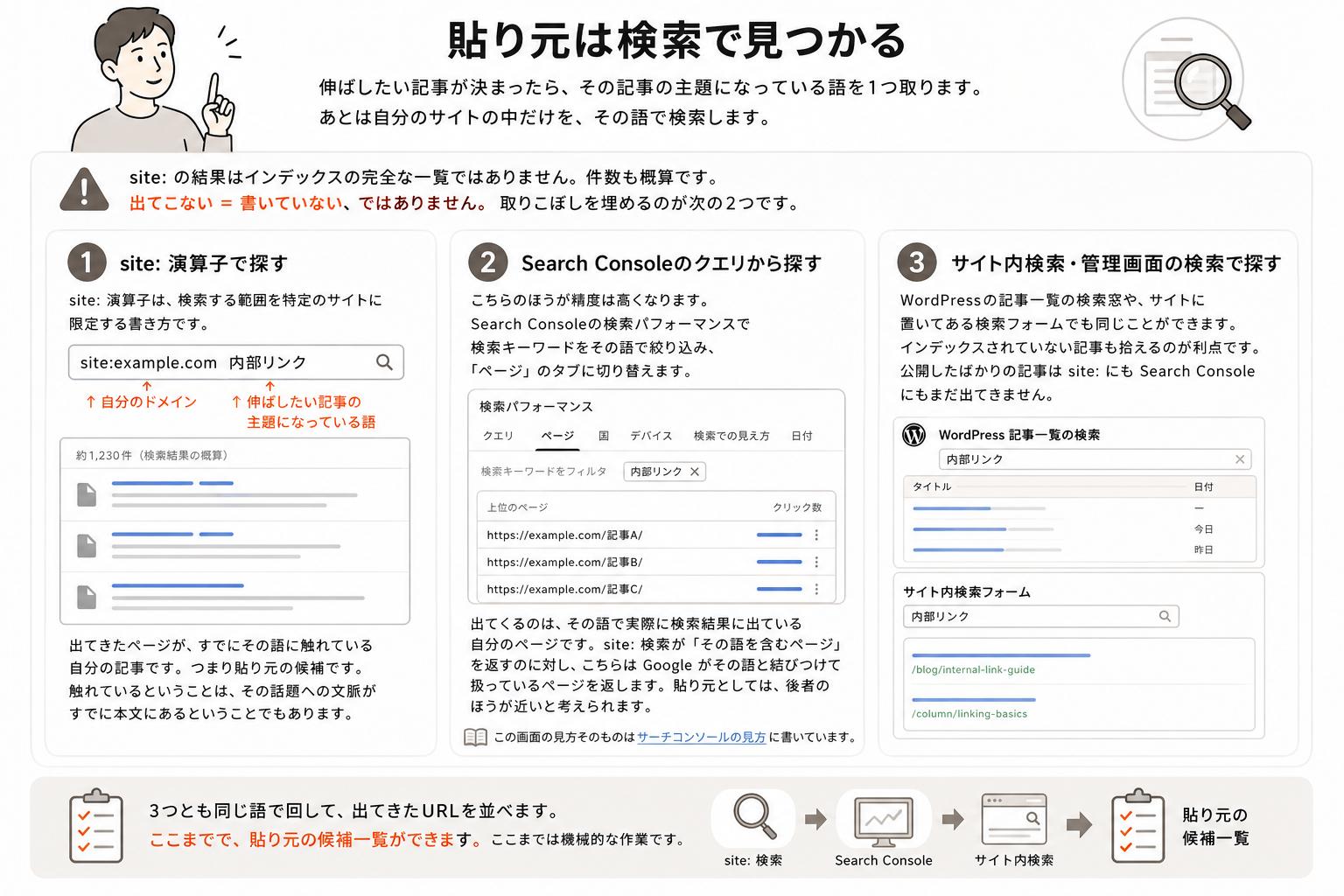1344x896 pixels.
Task: Open the three-dot menu for 記事A row
Action: 816,535
